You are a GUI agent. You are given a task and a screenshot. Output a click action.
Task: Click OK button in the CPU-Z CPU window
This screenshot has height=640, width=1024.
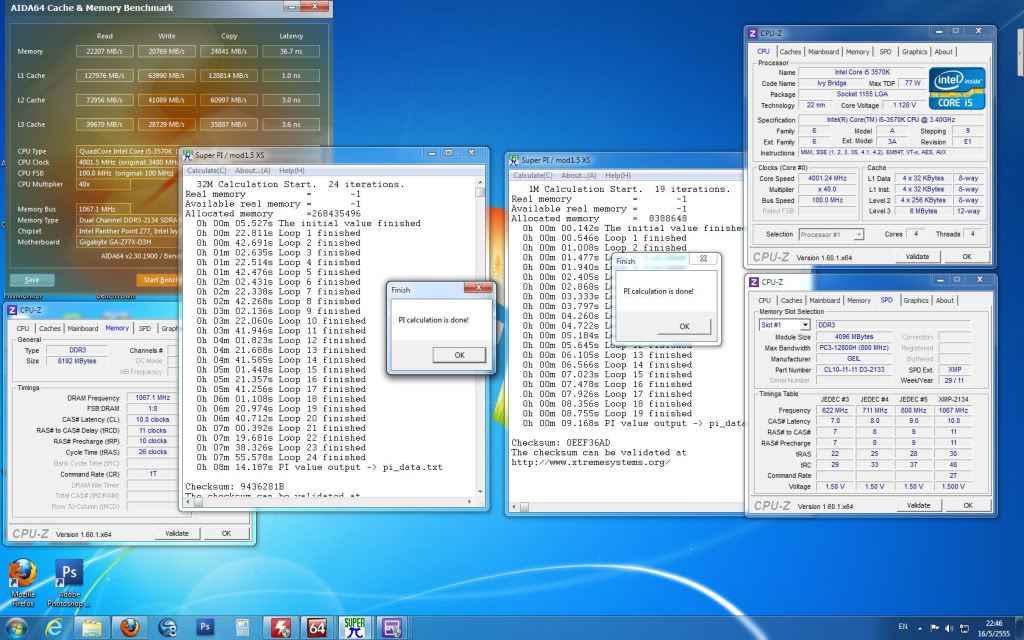tap(967, 257)
